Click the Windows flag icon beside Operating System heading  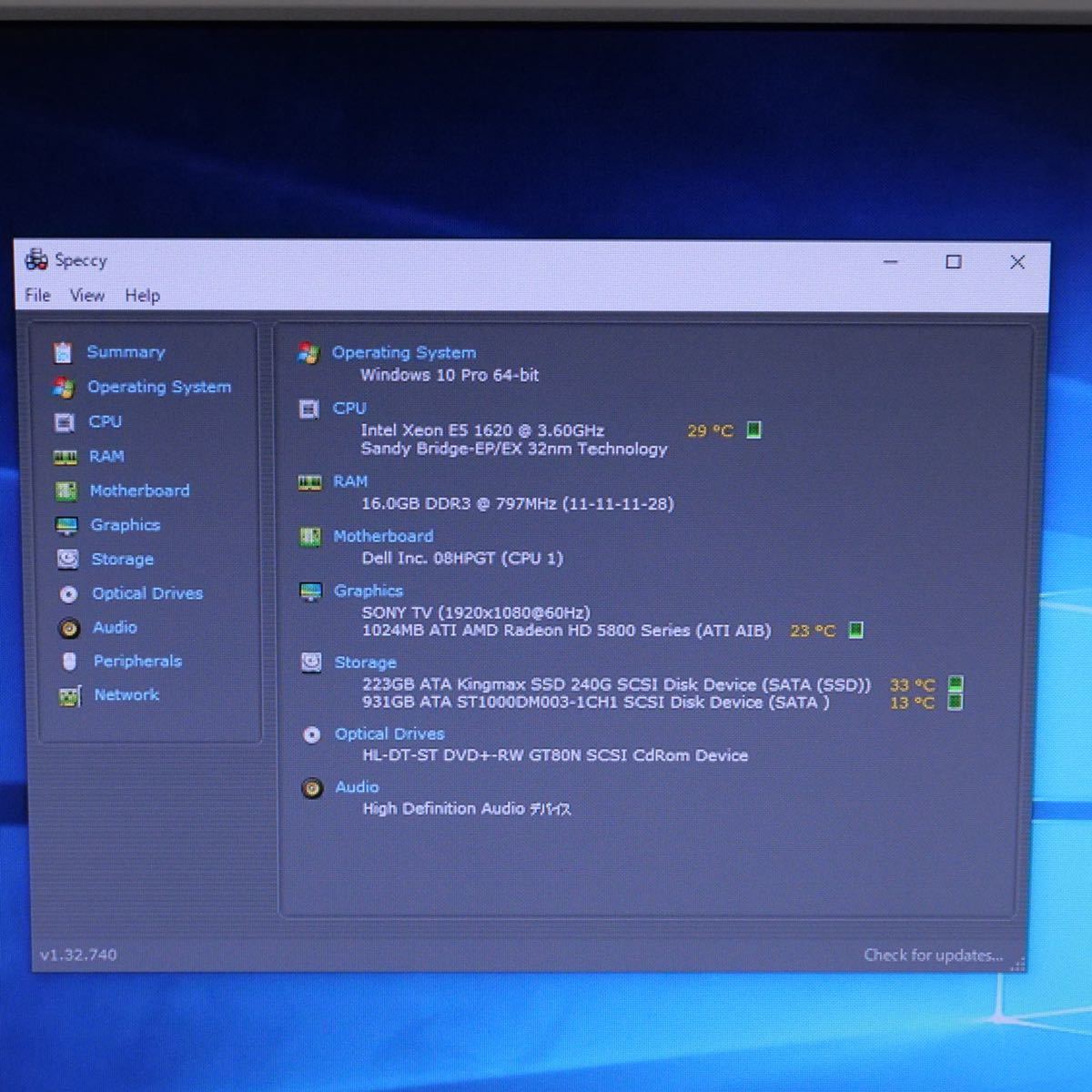point(308,353)
